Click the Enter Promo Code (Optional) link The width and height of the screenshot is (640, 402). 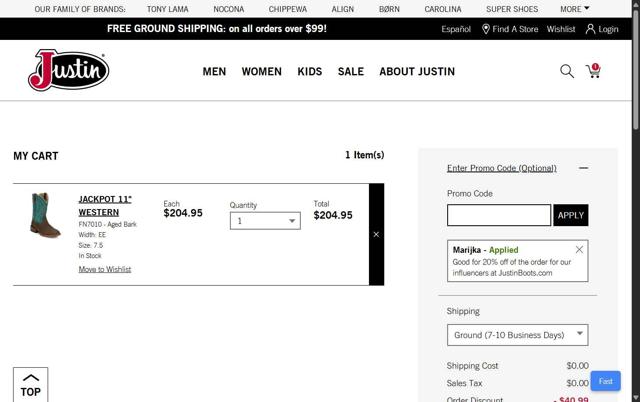coord(502,168)
